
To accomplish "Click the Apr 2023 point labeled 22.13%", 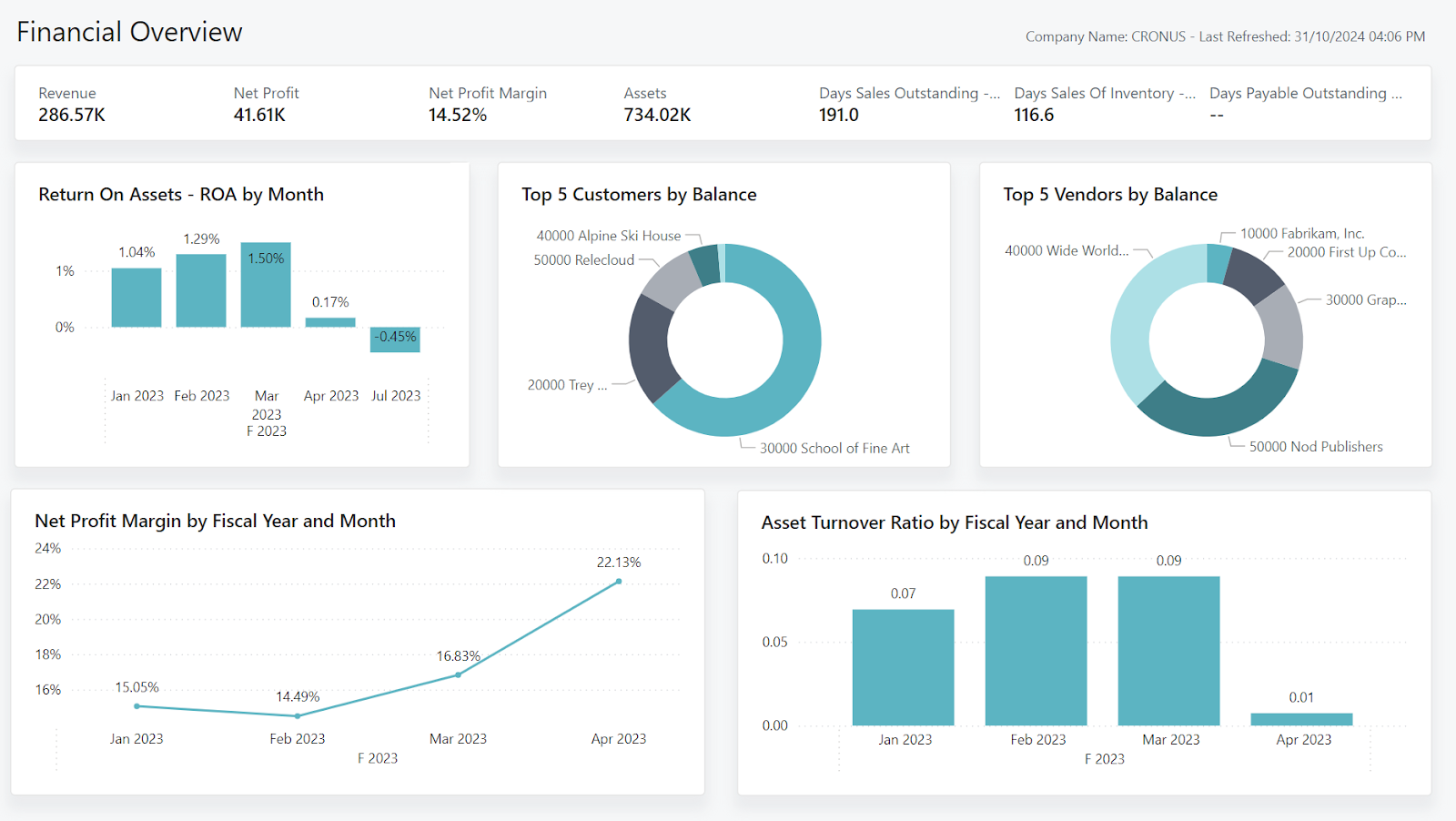I will pos(619,580).
